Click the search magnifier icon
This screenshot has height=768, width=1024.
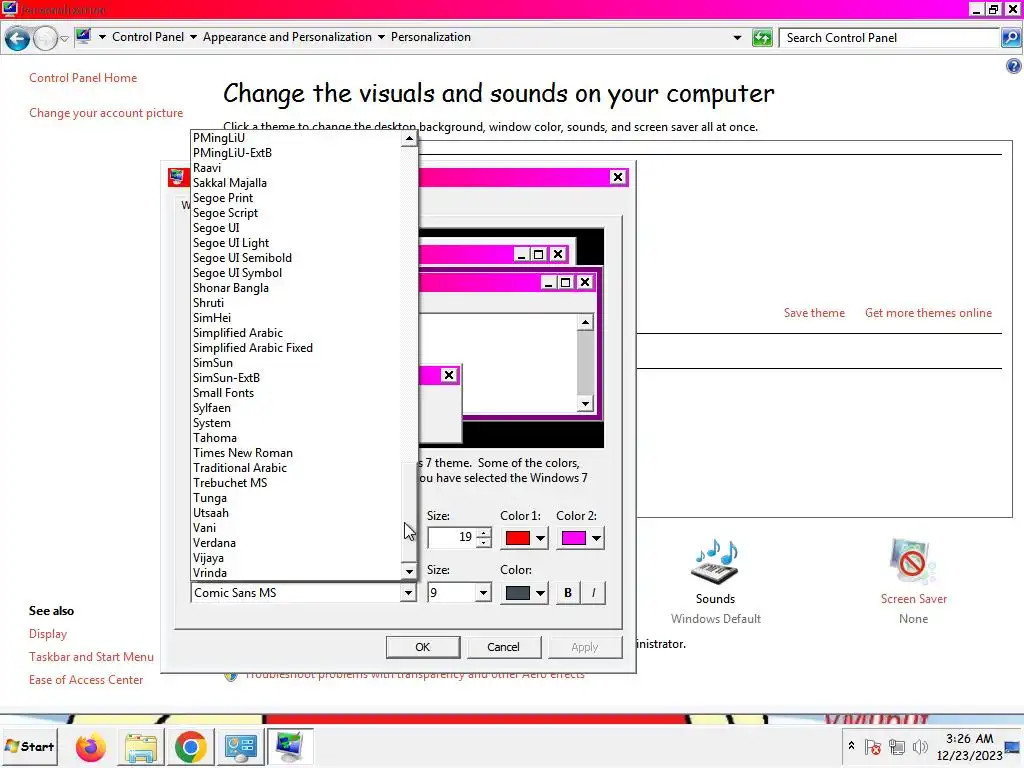[x=1010, y=38]
